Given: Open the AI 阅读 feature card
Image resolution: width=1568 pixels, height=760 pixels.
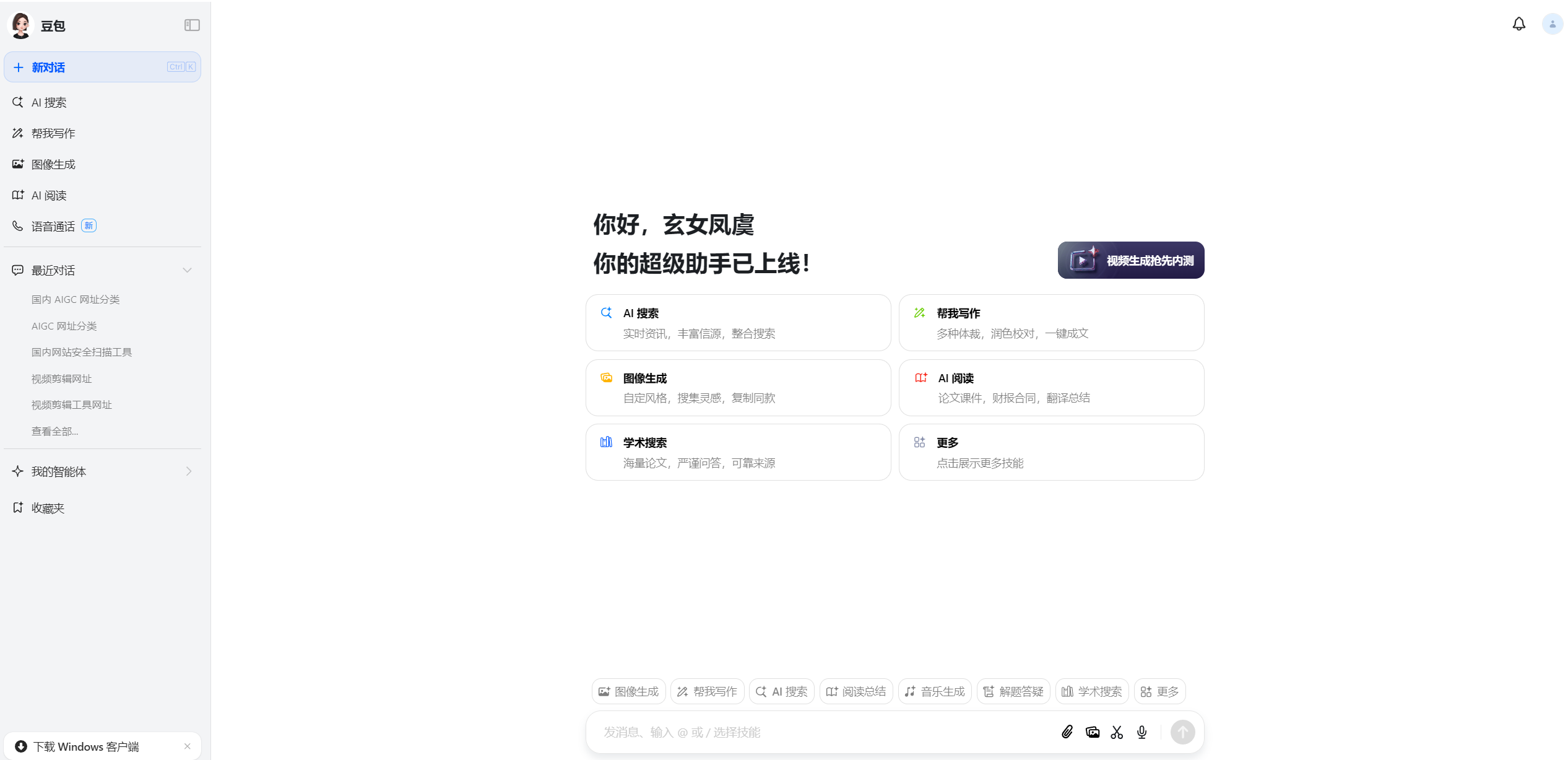Looking at the screenshot, I should 1051,388.
